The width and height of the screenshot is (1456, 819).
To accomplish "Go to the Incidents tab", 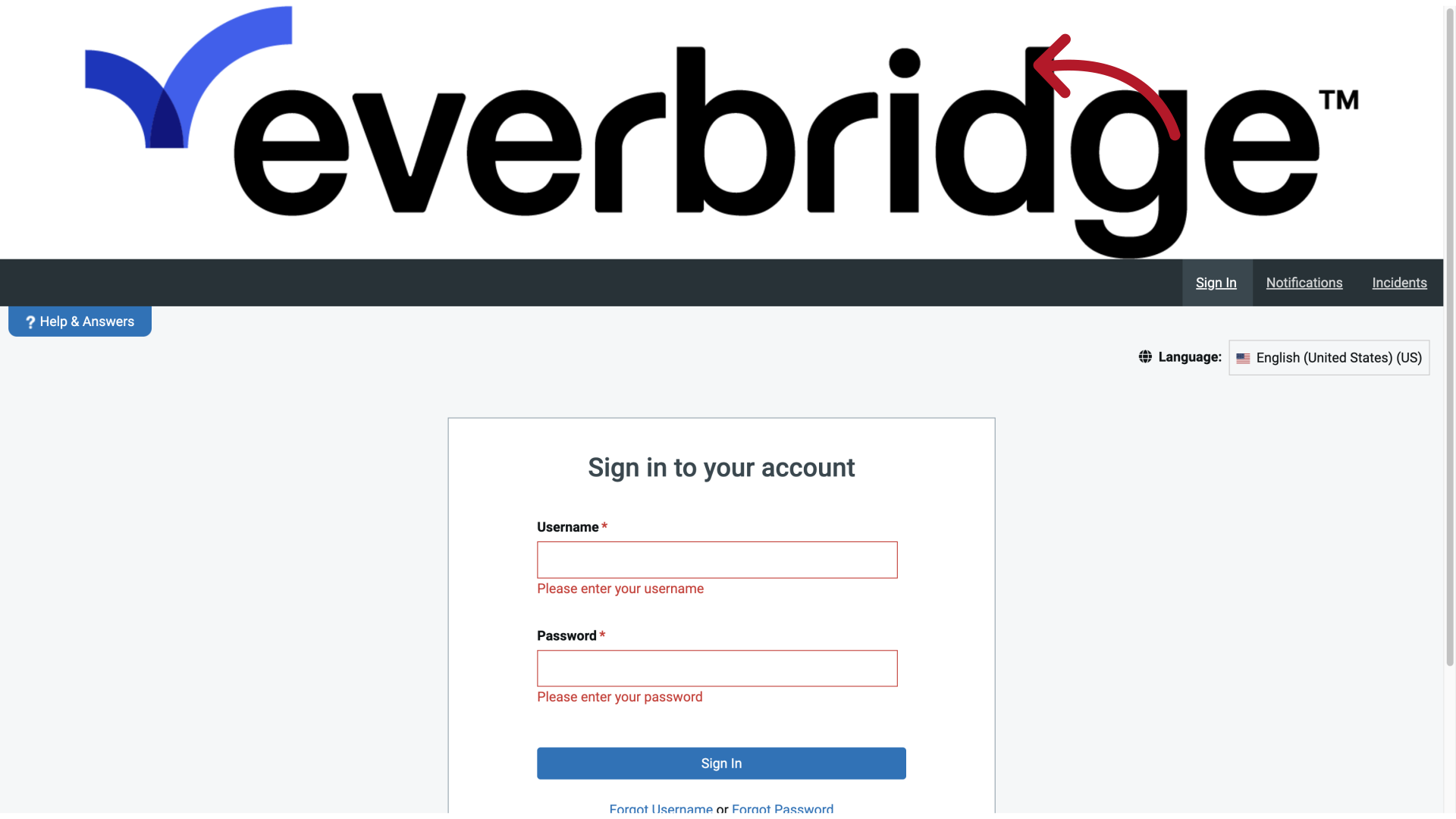I will [1399, 283].
